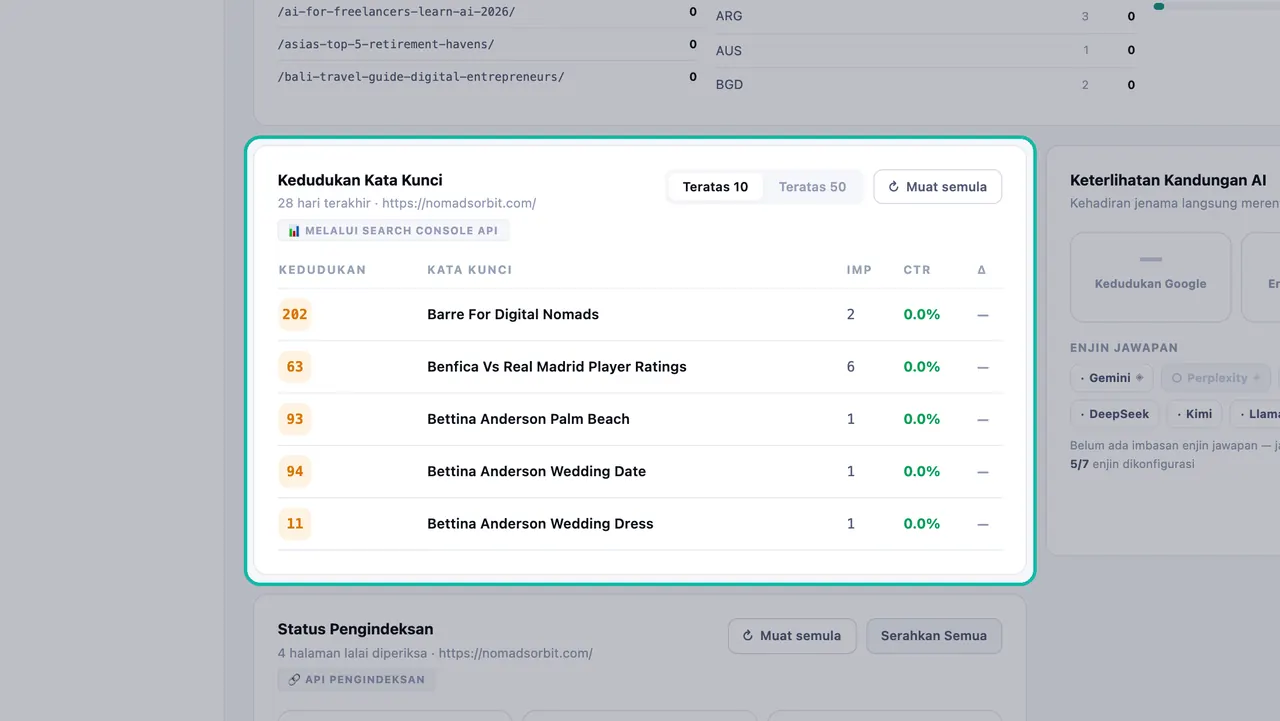
Task: Switch to the Teratas 50 tab
Action: [x=812, y=187]
